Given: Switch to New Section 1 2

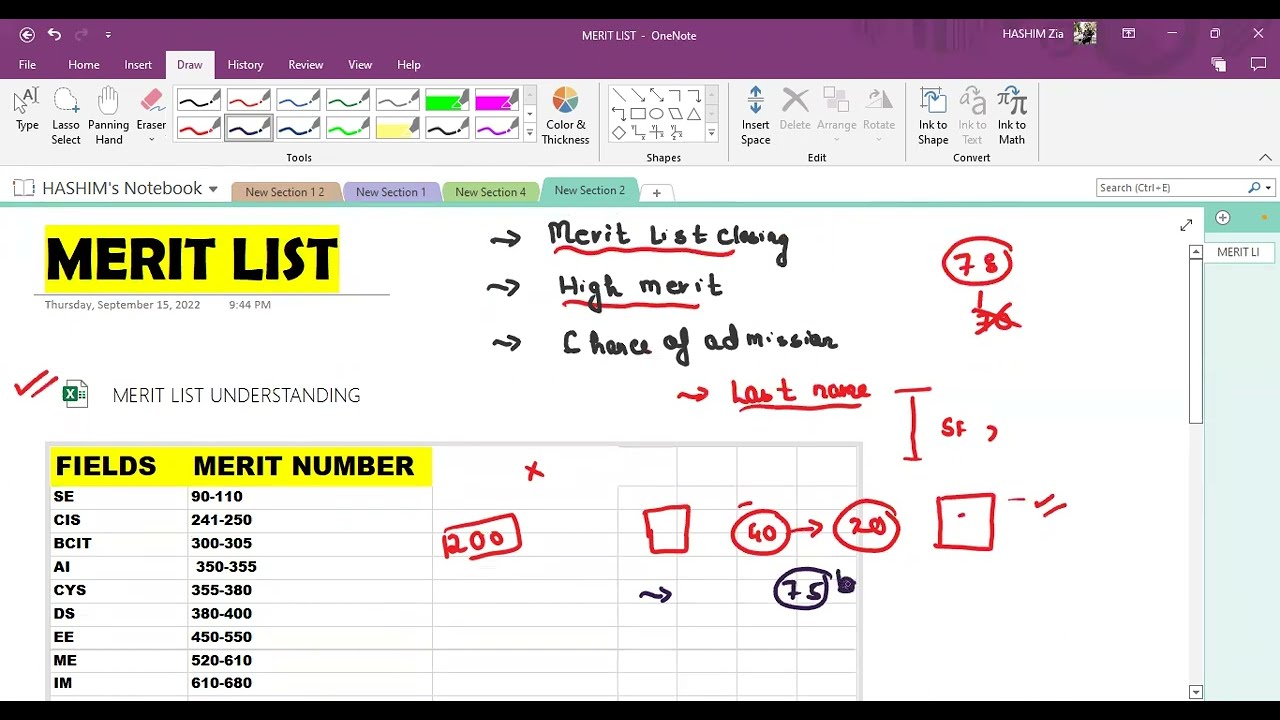Looking at the screenshot, I should [285, 192].
